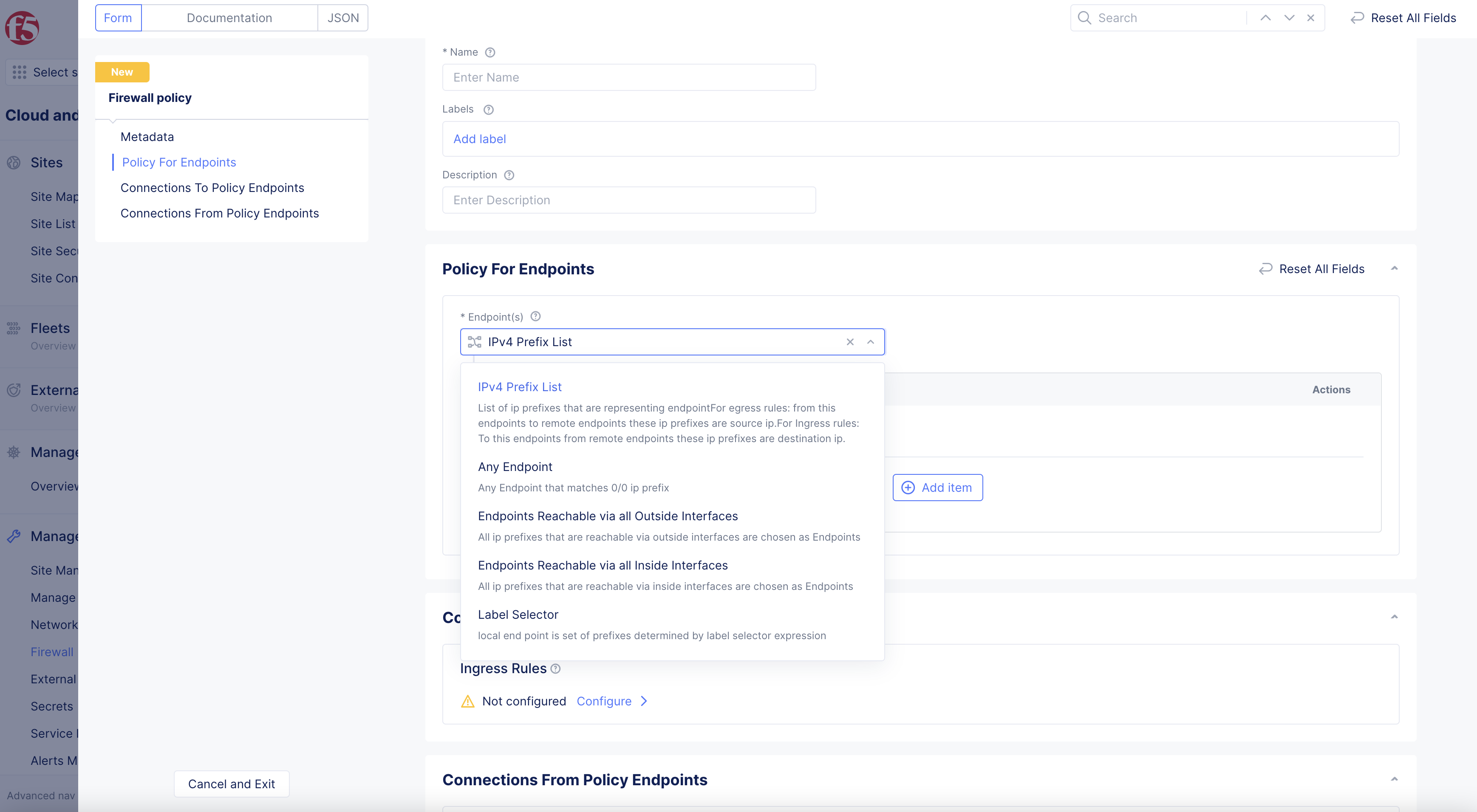
Task: Click the Description help icon
Action: click(x=509, y=175)
